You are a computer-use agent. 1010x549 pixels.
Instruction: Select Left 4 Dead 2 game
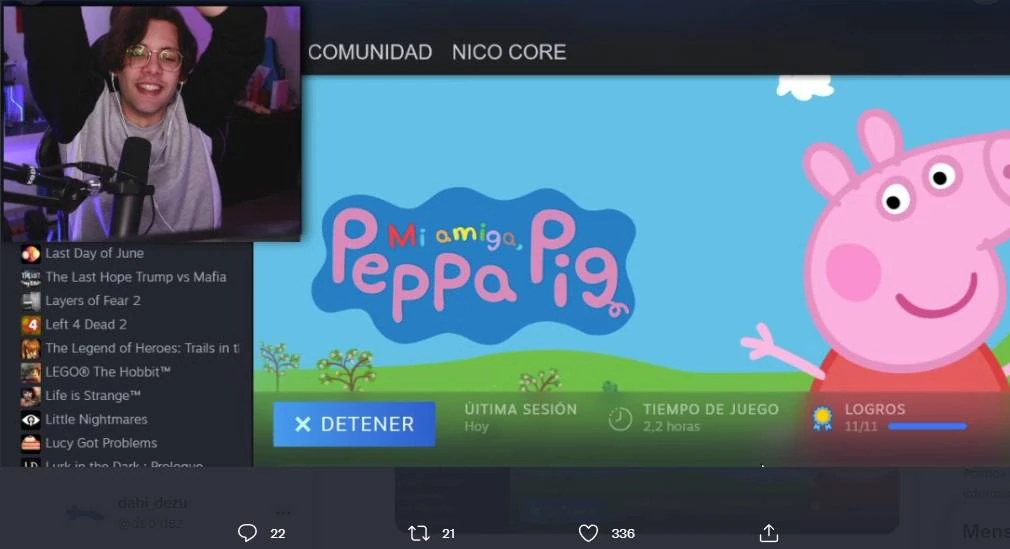point(86,325)
